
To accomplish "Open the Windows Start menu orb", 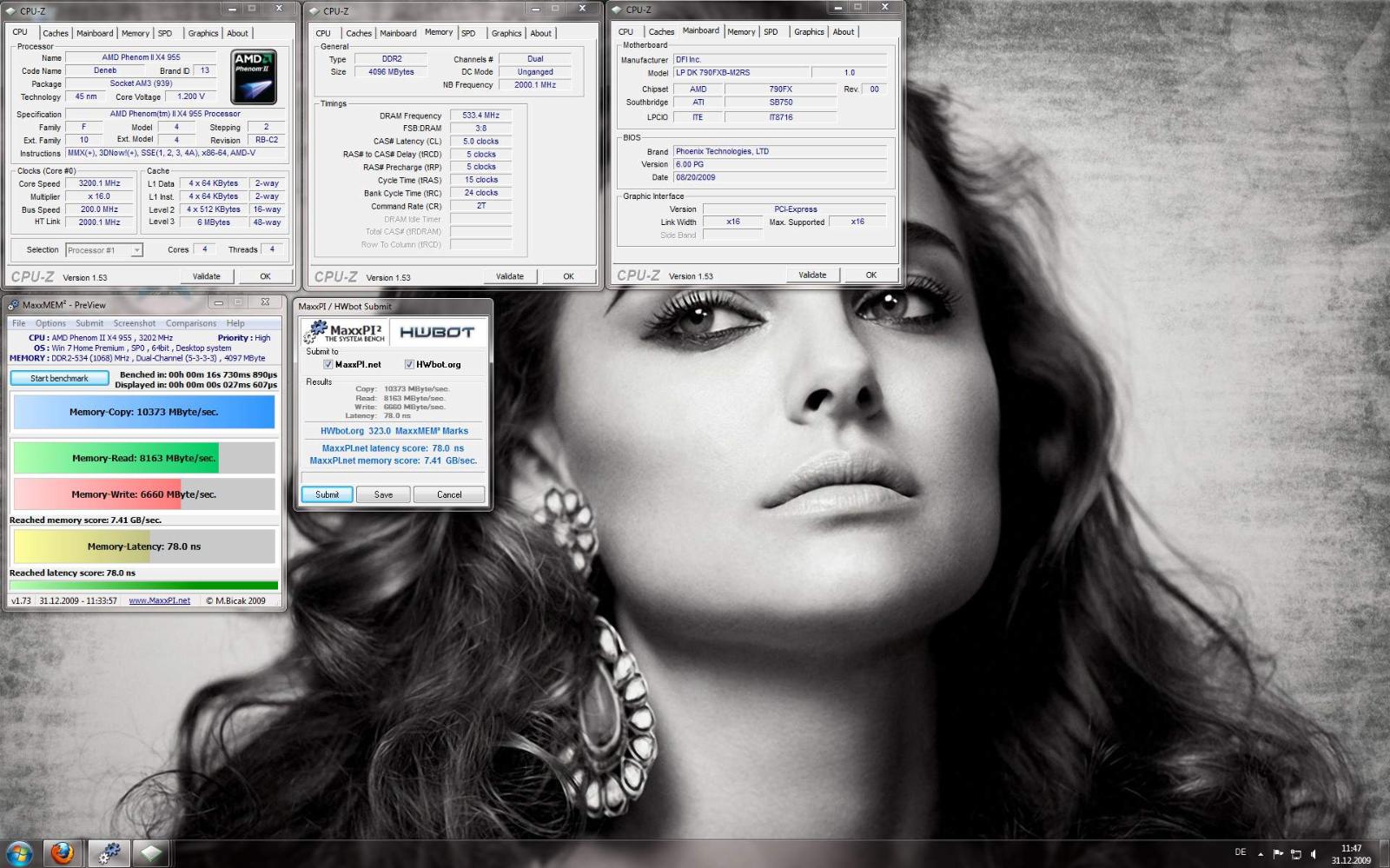I will pos(19,853).
